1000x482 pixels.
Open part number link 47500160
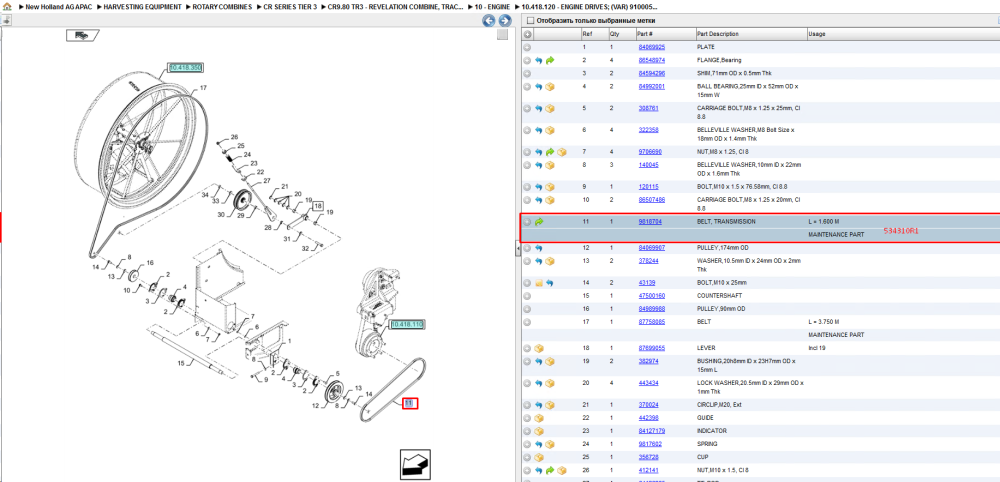[x=652, y=296]
